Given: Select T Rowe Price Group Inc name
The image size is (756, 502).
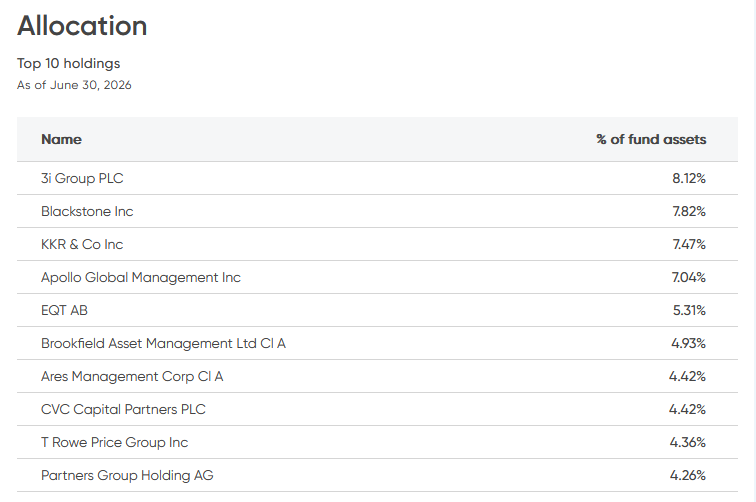Looking at the screenshot, I should [x=114, y=442].
